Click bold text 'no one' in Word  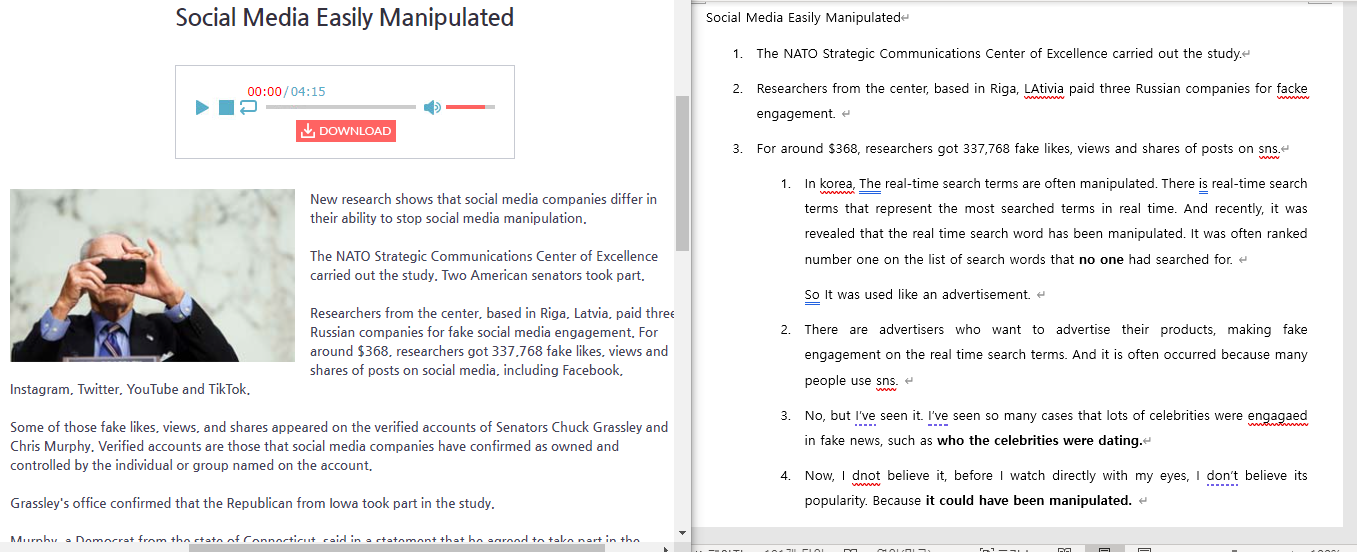click(x=1101, y=259)
